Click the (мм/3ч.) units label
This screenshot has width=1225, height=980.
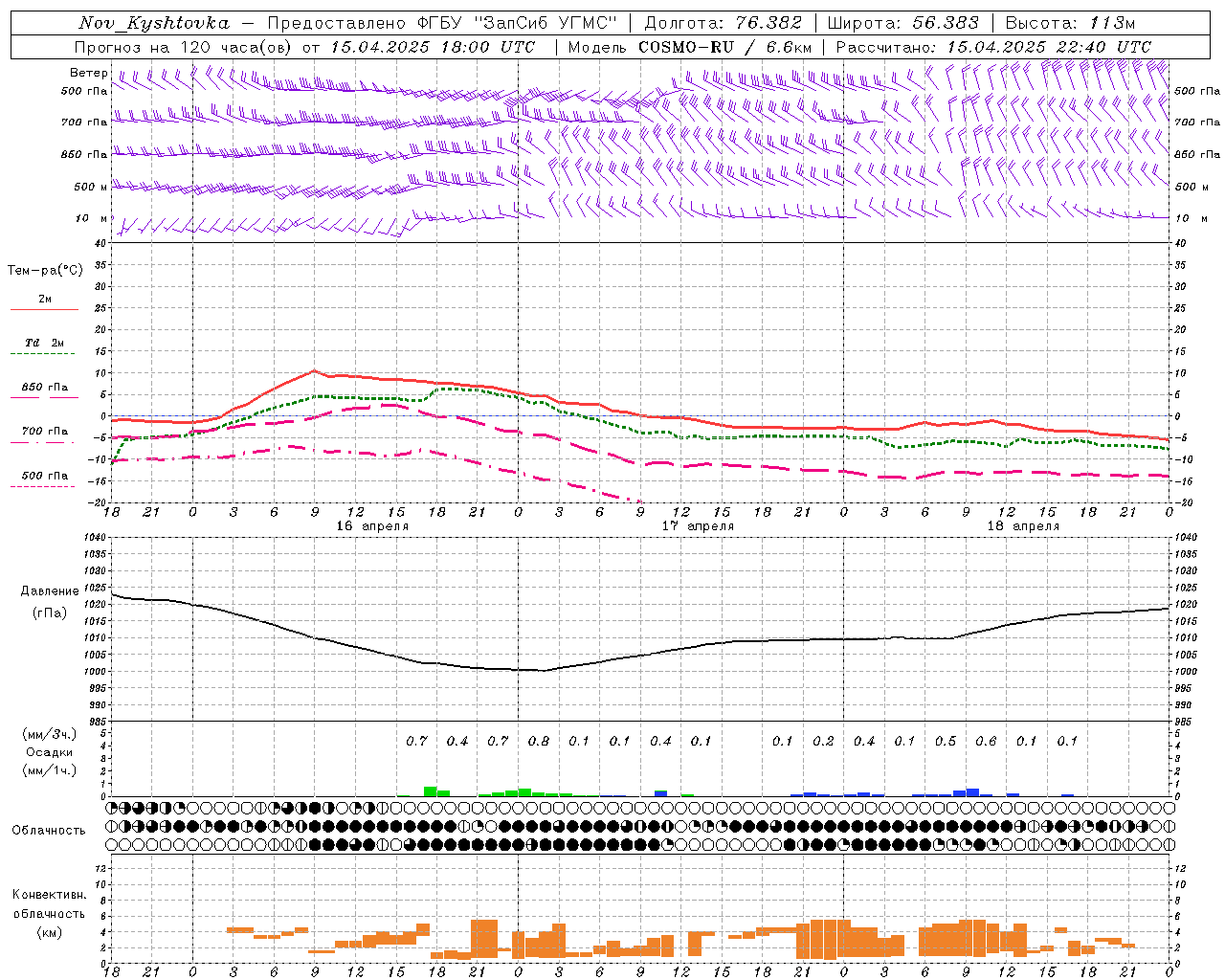50,734
